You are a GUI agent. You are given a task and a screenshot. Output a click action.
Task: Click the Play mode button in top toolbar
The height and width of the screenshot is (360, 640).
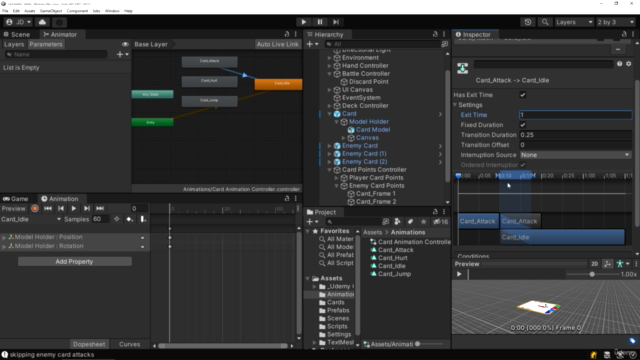[303, 22]
